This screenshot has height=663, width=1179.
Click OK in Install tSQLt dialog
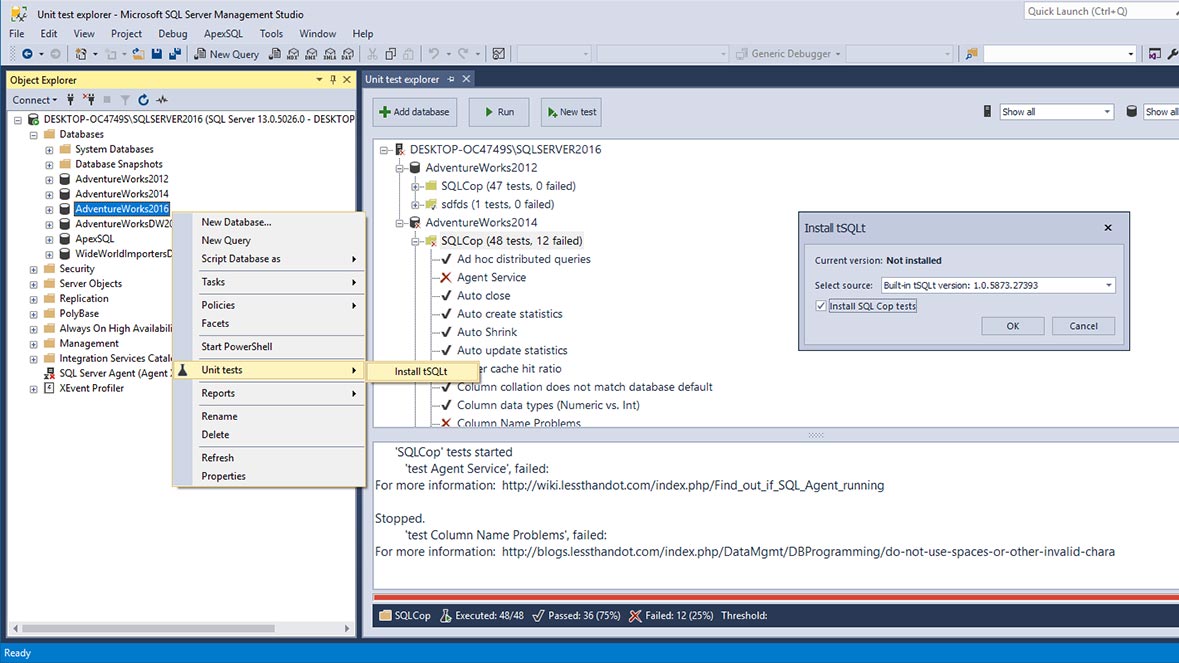[x=1013, y=326]
